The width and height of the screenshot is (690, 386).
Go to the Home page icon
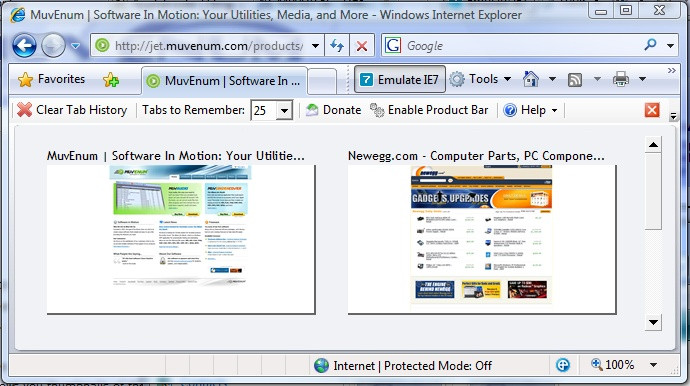pyautogui.click(x=531, y=79)
